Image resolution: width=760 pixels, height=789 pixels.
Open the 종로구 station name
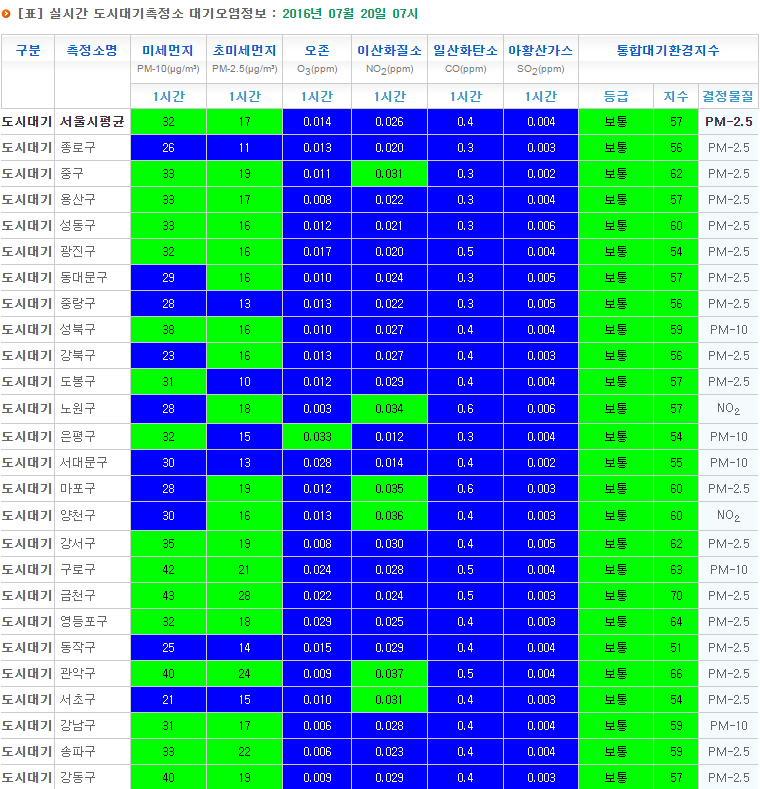pos(78,147)
